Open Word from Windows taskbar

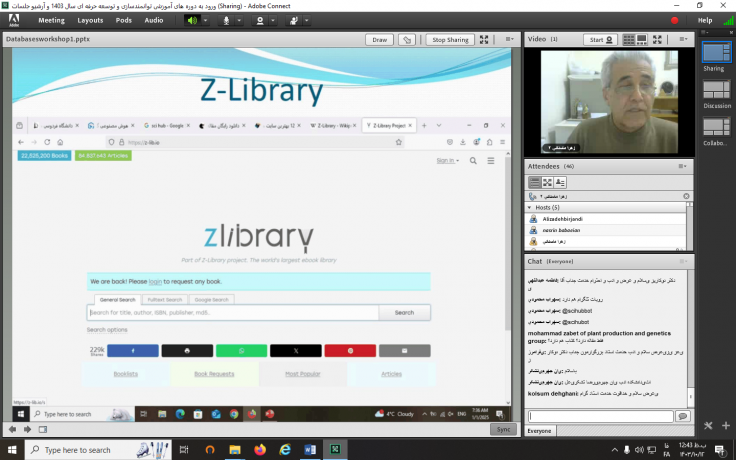click(310, 450)
